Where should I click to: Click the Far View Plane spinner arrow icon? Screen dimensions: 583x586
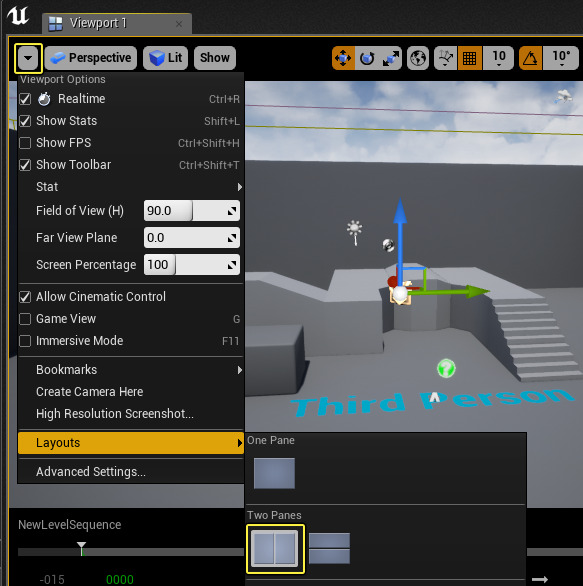232,238
